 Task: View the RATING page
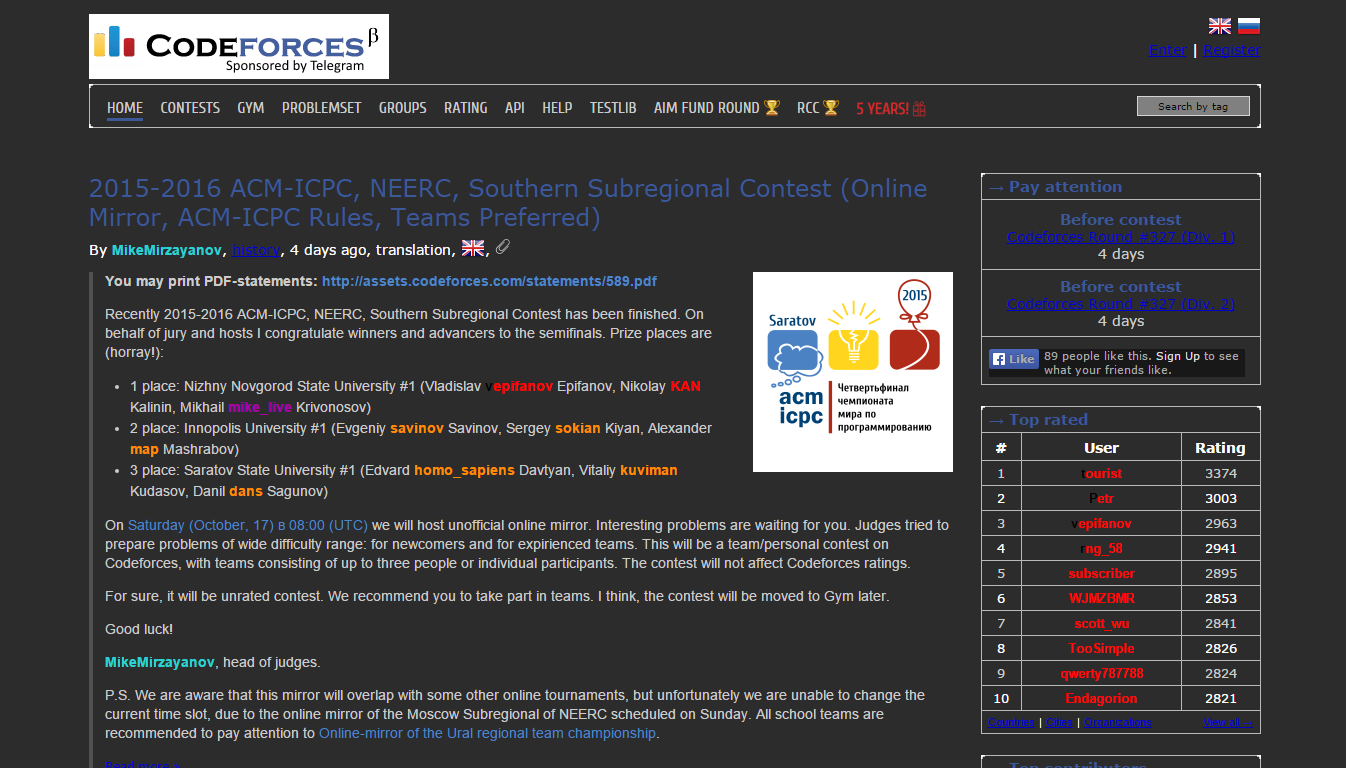(x=466, y=108)
